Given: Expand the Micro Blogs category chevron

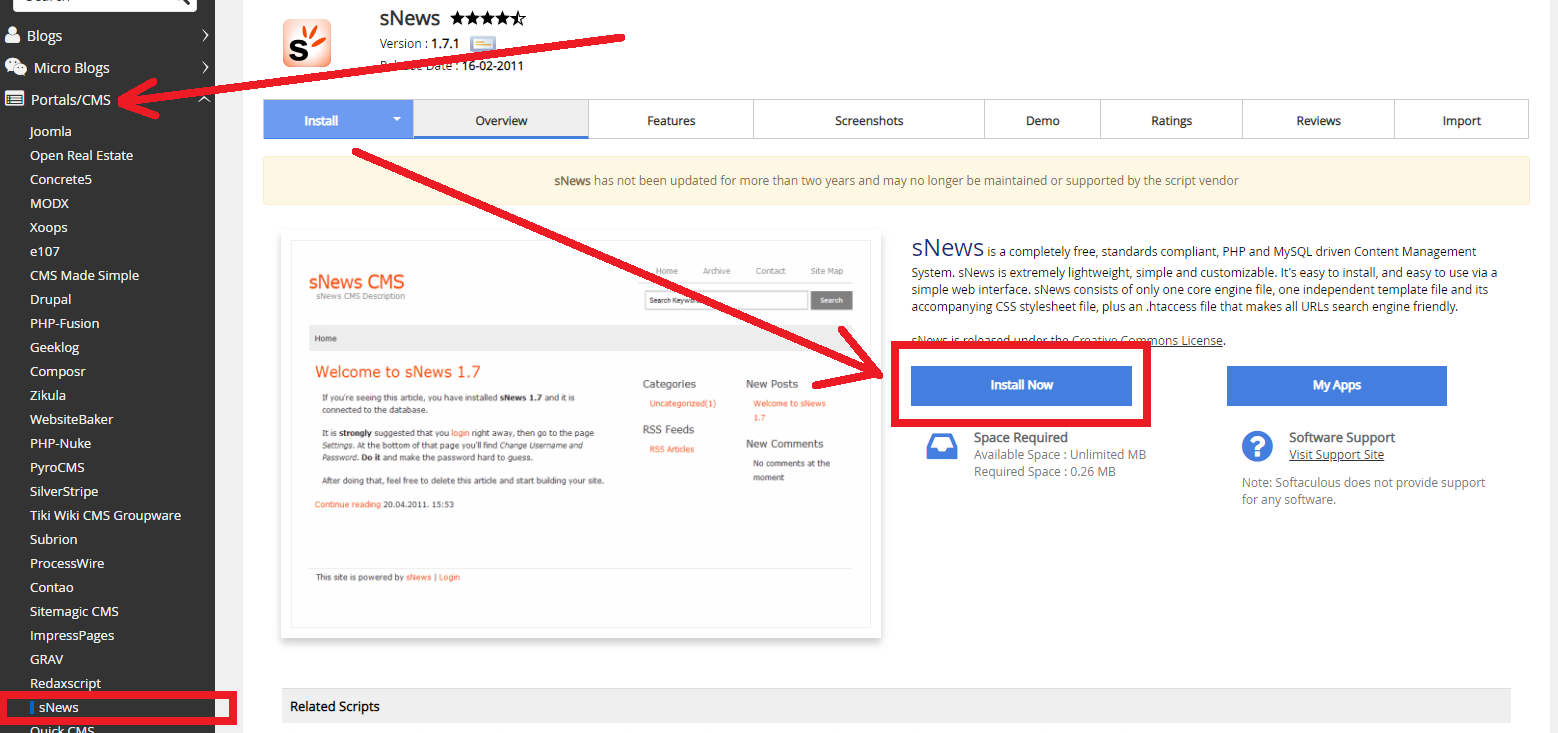Looking at the screenshot, I should (x=204, y=68).
